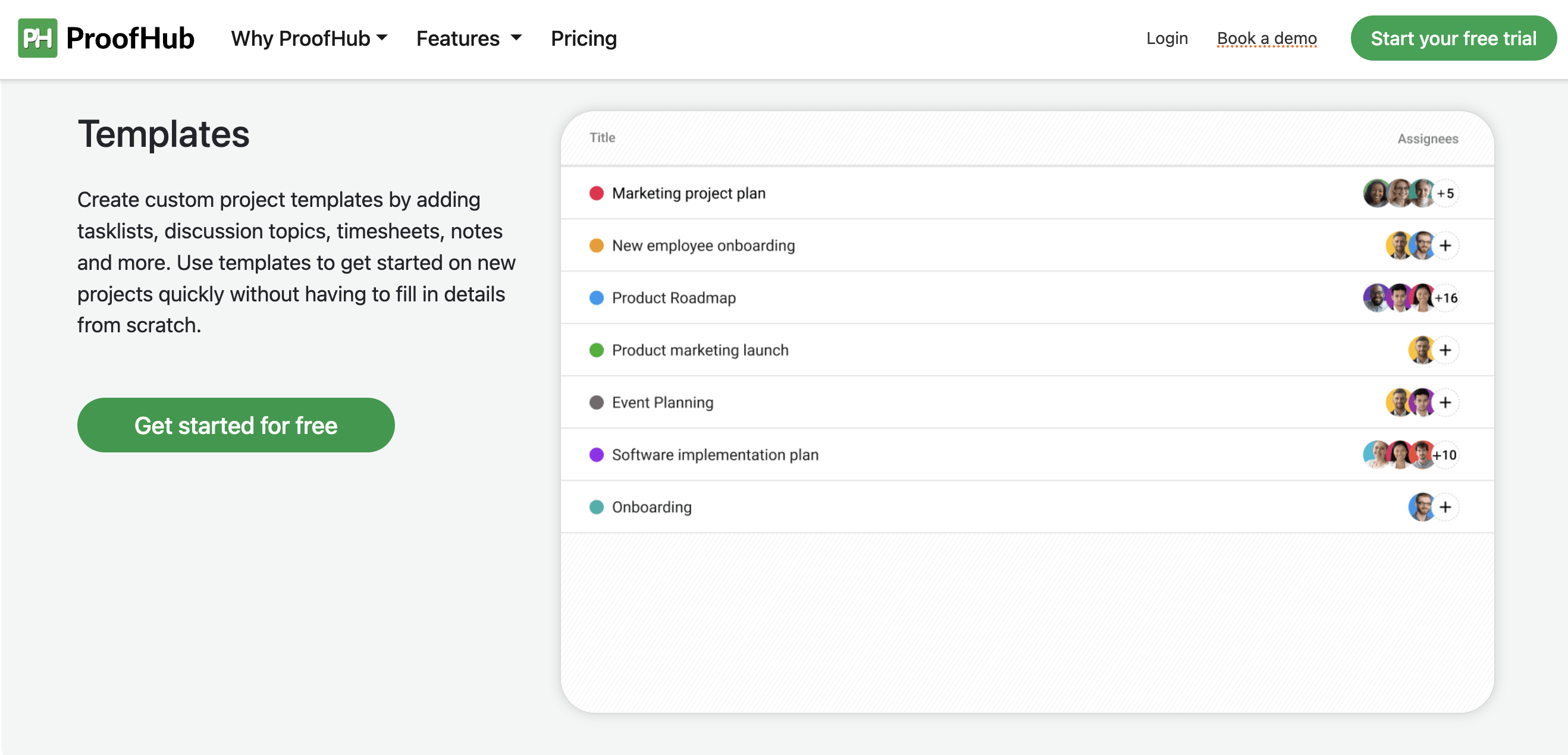The image size is (1568, 755).
Task: Click the +16 assignees badge on Product Roadmap
Action: [x=1445, y=298]
